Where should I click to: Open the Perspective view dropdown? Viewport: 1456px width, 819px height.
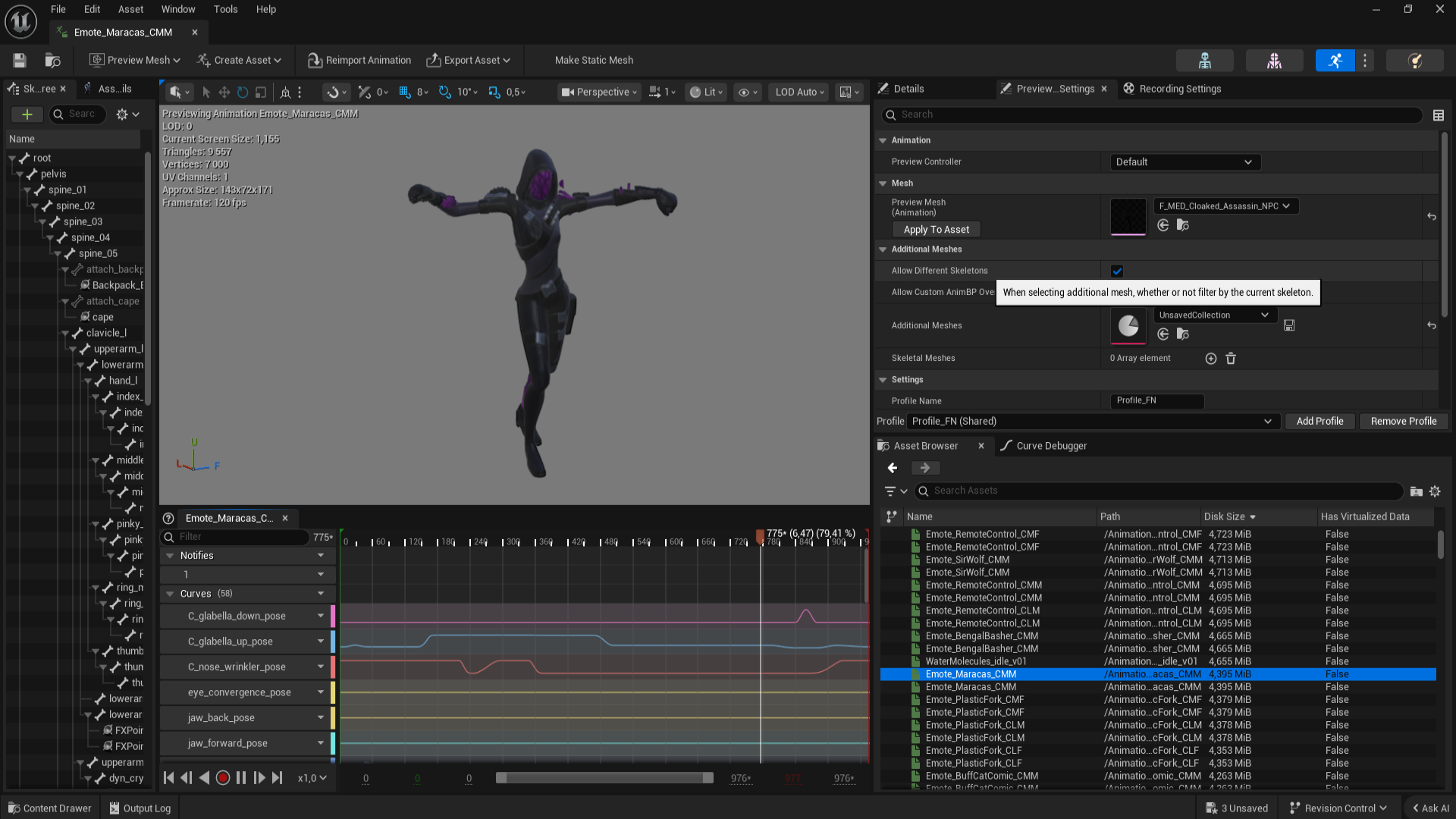[598, 92]
